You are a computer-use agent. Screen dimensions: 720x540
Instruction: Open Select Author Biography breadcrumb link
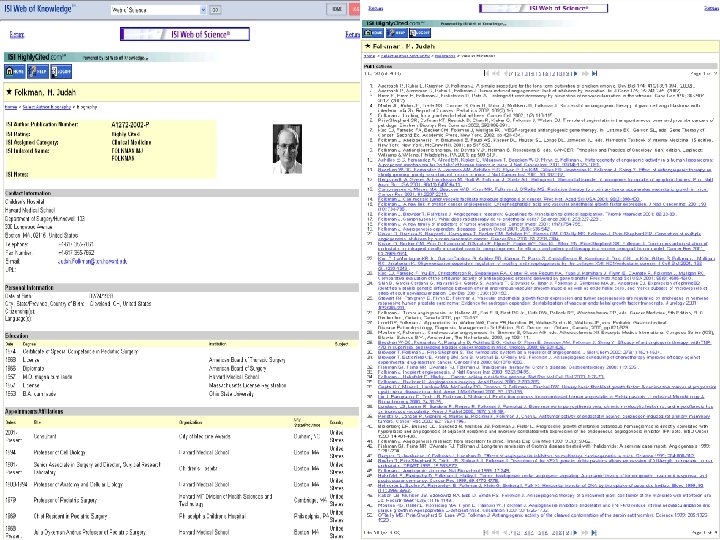point(47,107)
